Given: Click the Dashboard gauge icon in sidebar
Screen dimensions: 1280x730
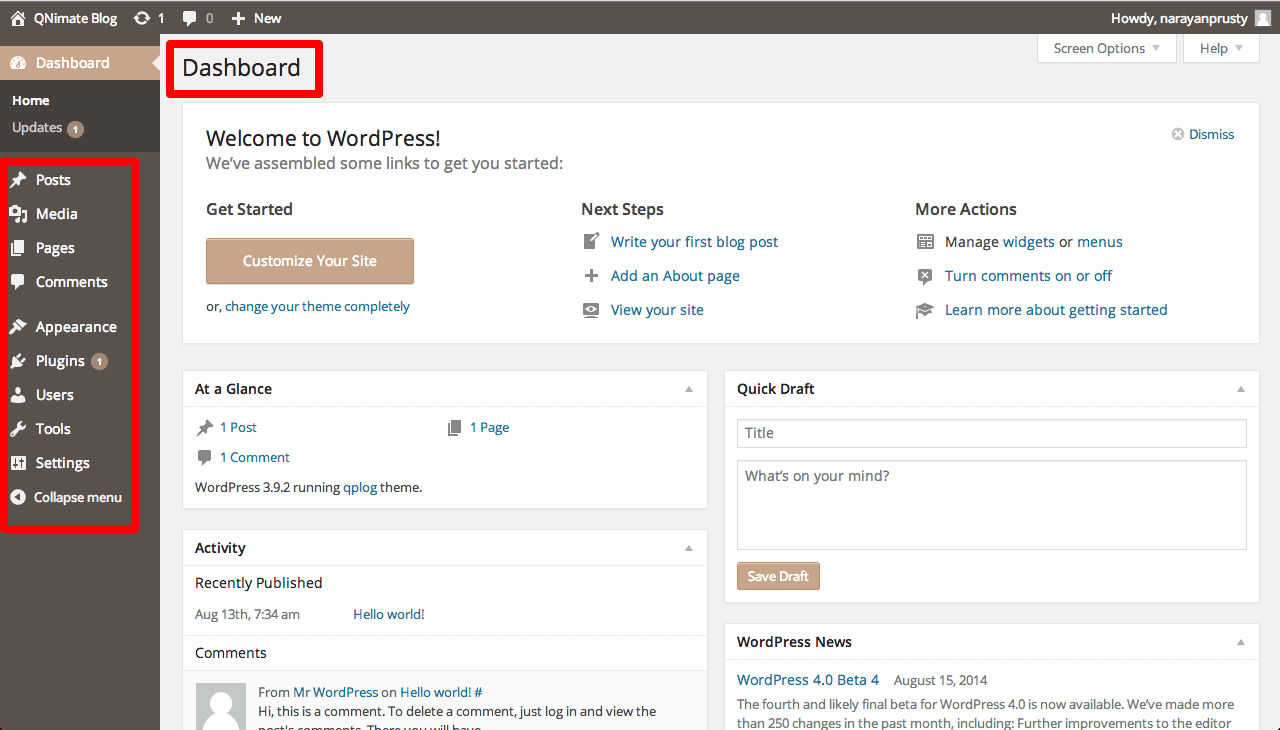Looking at the screenshot, I should 18,63.
